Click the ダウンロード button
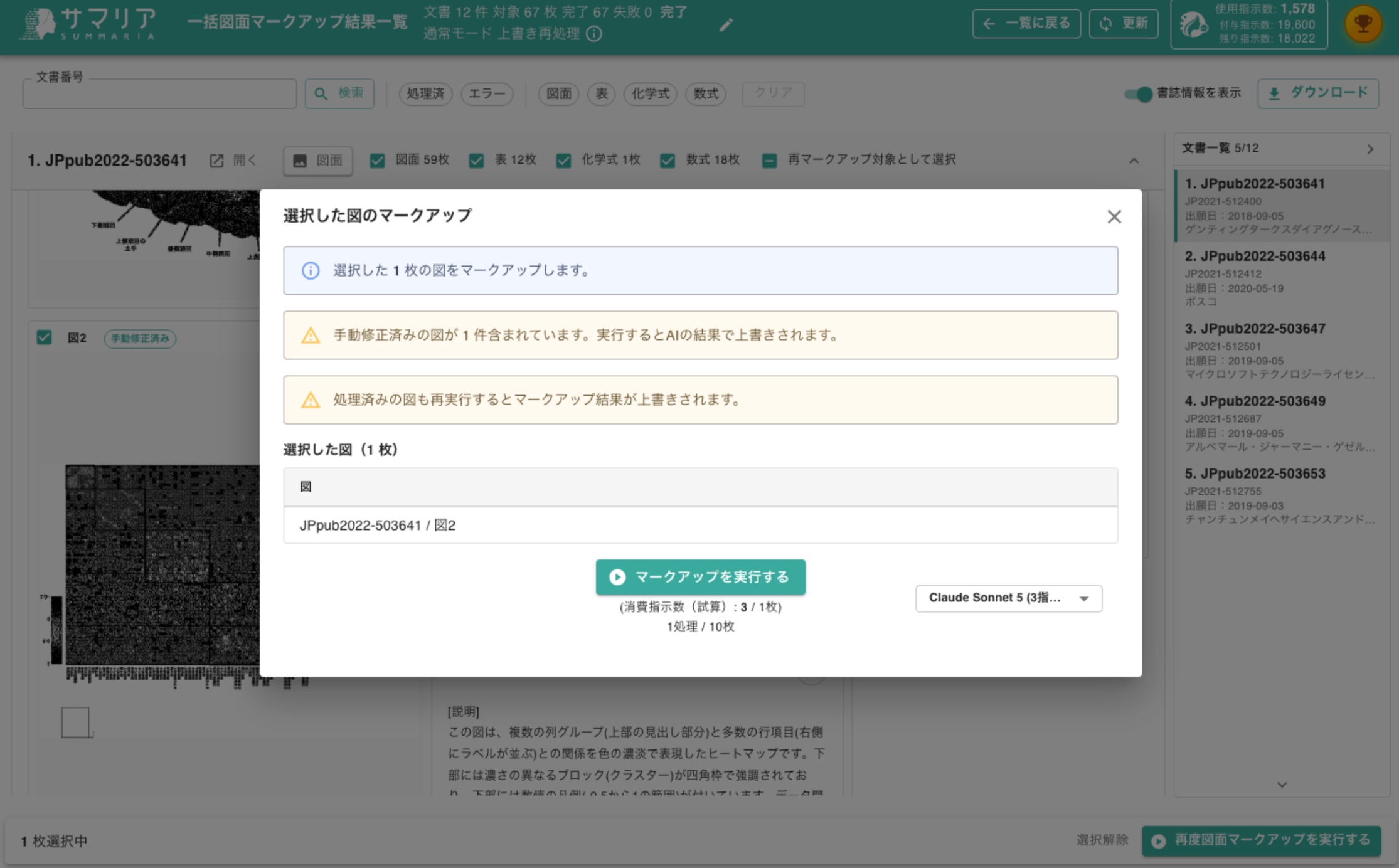The width and height of the screenshot is (1399, 868). click(1318, 93)
